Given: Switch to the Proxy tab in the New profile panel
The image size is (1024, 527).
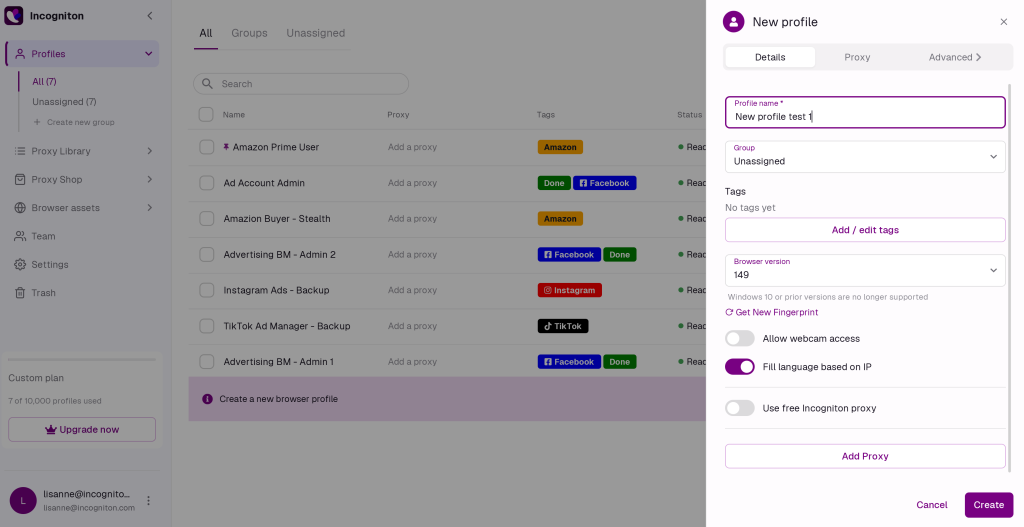Looking at the screenshot, I should tap(857, 57).
